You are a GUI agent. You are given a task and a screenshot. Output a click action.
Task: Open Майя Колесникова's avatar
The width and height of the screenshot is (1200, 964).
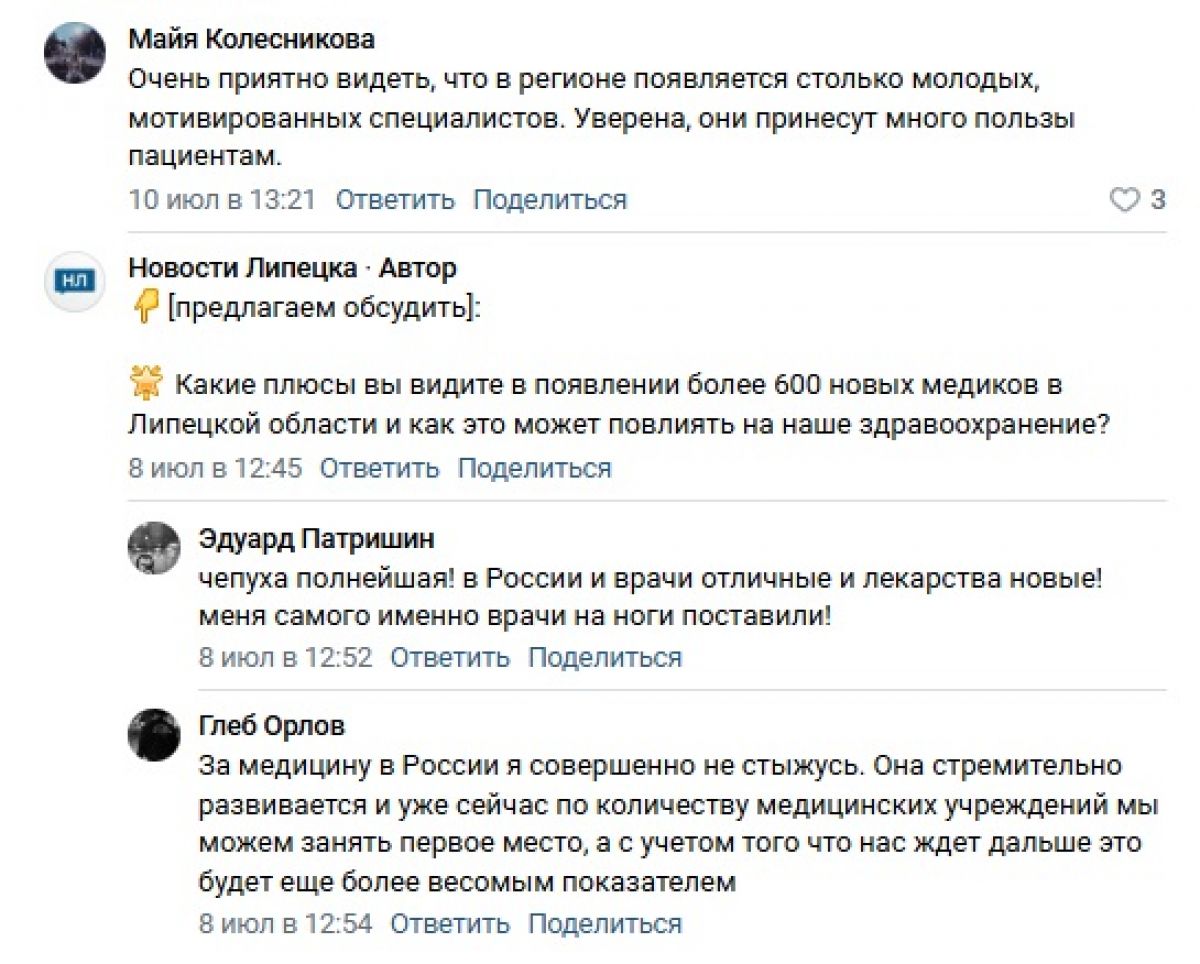coord(75,53)
